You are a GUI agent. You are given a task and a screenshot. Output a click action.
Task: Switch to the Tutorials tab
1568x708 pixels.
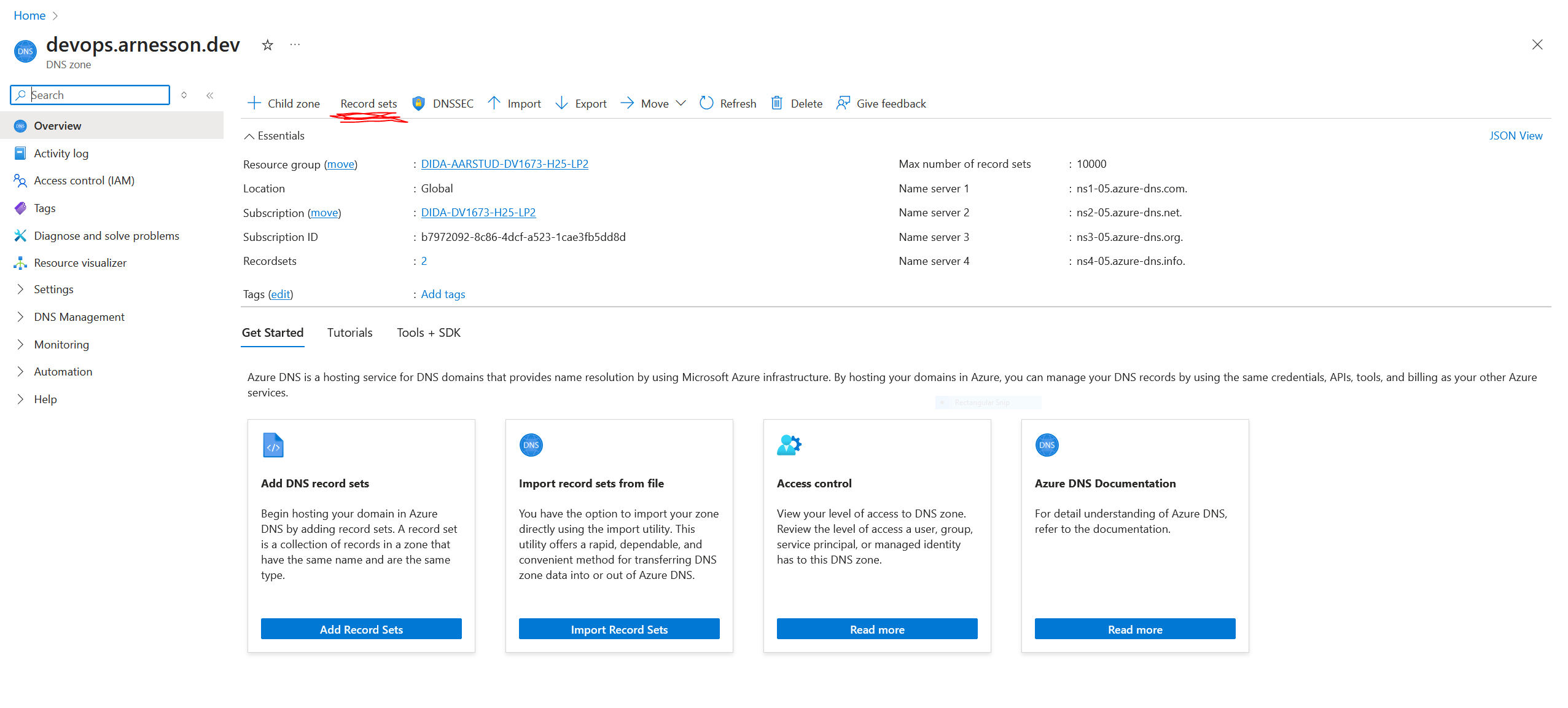349,332
